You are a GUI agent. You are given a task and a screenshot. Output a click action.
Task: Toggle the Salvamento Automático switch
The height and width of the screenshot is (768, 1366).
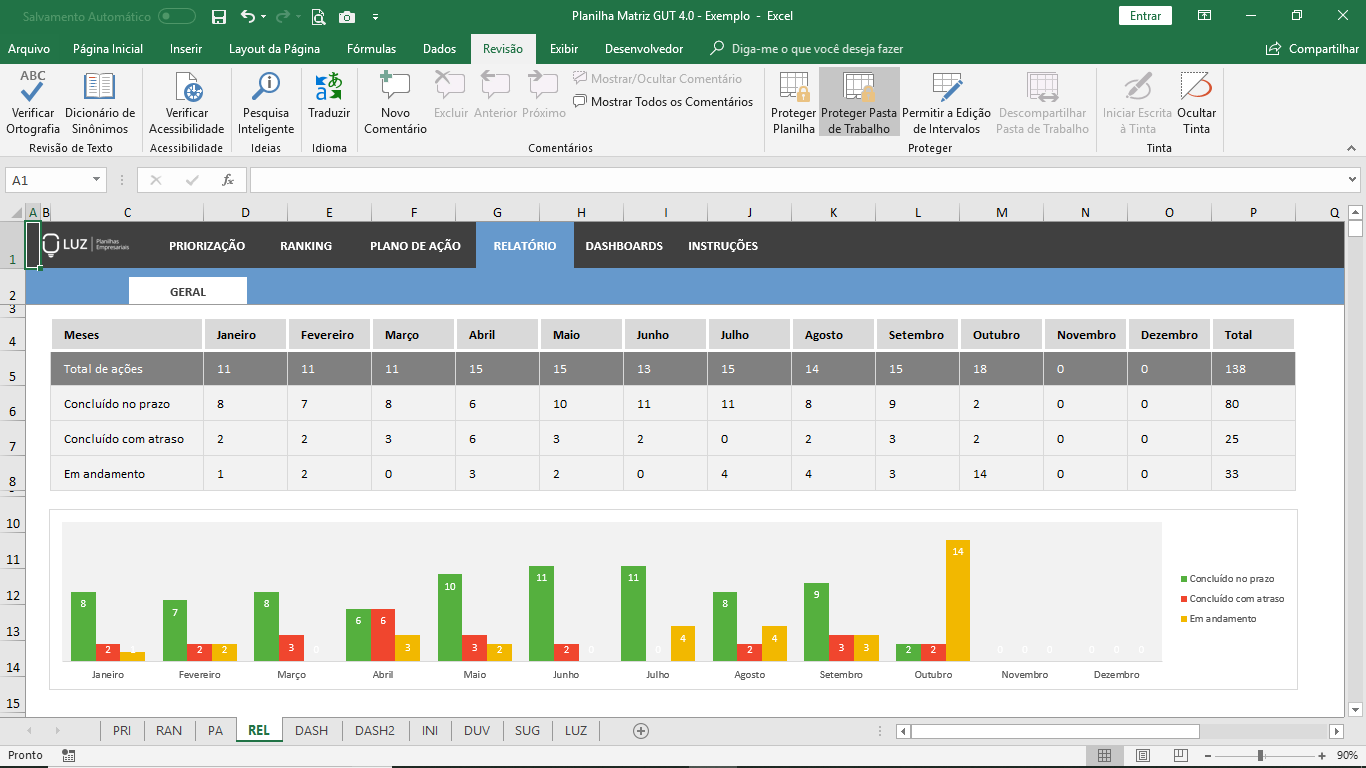click(x=177, y=16)
